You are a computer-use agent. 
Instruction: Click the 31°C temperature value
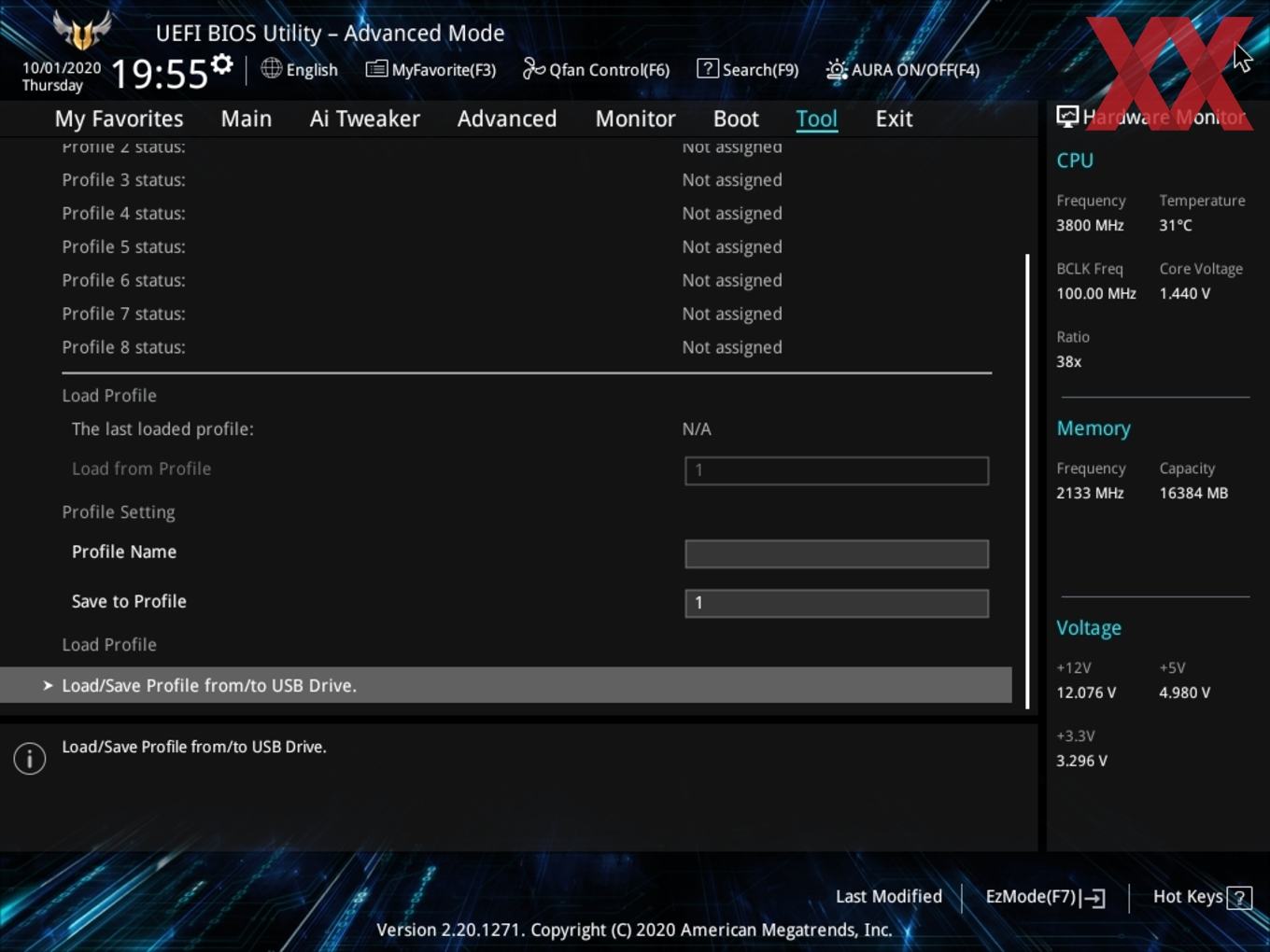(1176, 225)
